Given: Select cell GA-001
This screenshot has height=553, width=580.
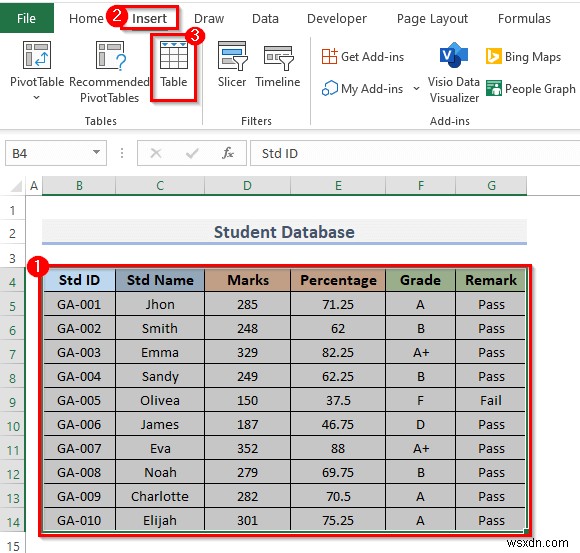Looking at the screenshot, I should point(79,304).
